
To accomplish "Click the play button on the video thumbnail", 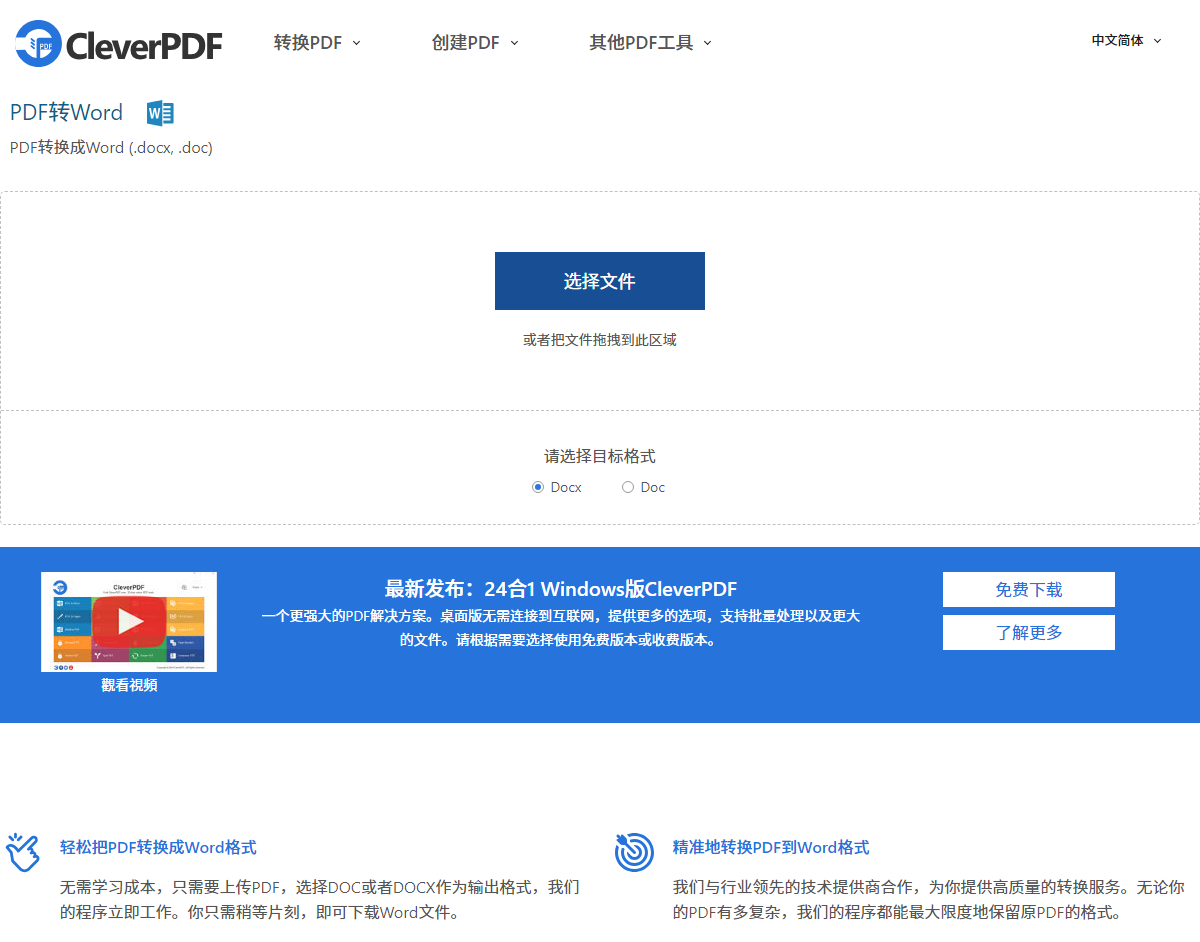I will (128, 618).
